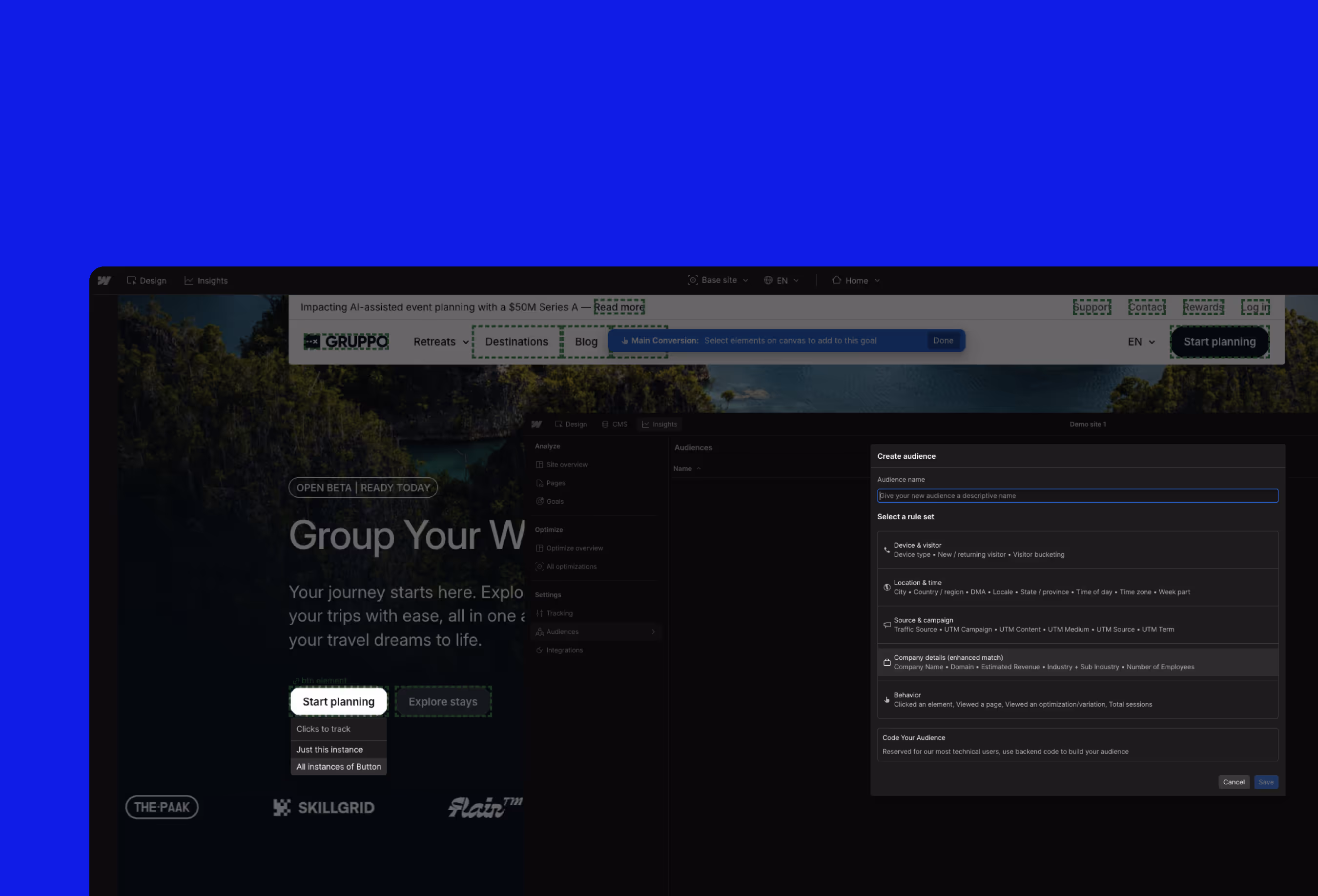The height and width of the screenshot is (896, 1318).
Task: Click the Audience name input field
Action: 1077,496
